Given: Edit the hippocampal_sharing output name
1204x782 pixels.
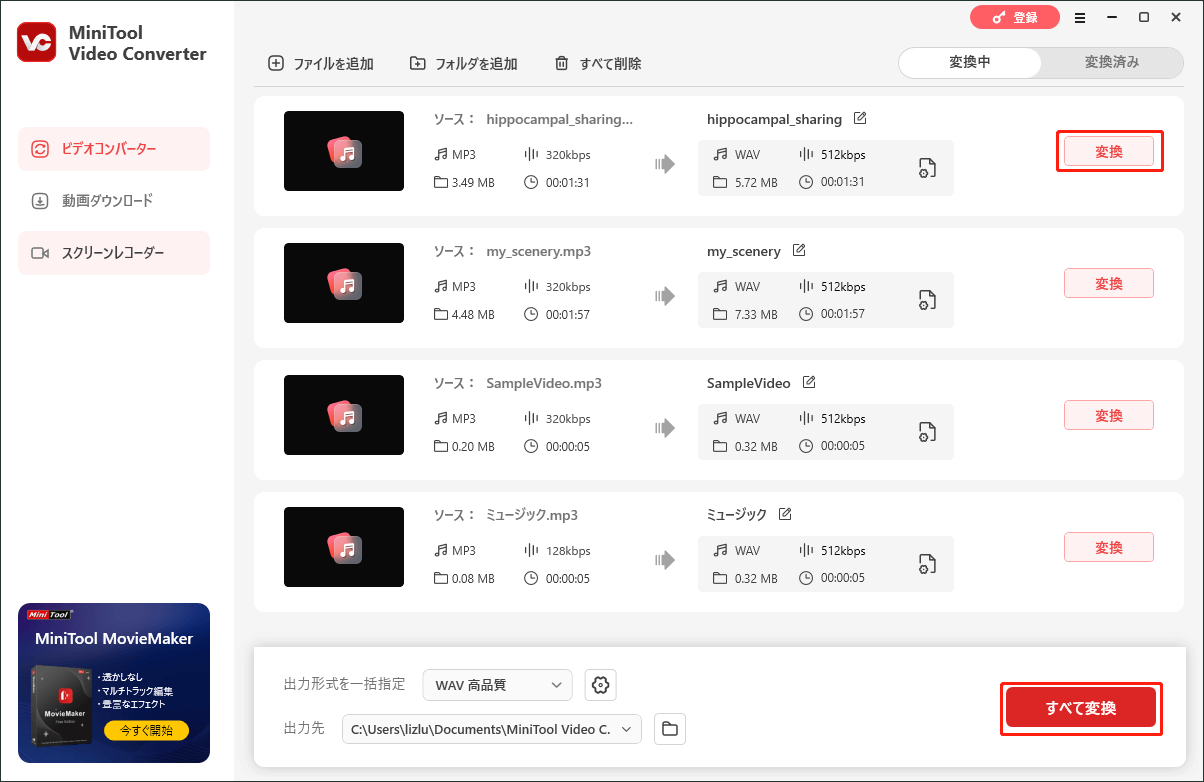Looking at the screenshot, I should tap(860, 119).
